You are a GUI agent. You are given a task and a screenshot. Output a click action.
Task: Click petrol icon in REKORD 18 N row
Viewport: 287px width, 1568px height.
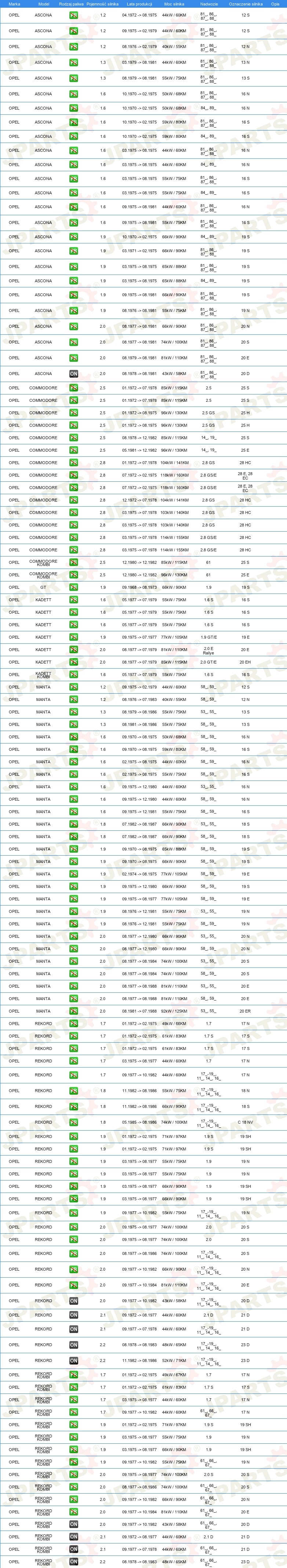tap(74, 1091)
